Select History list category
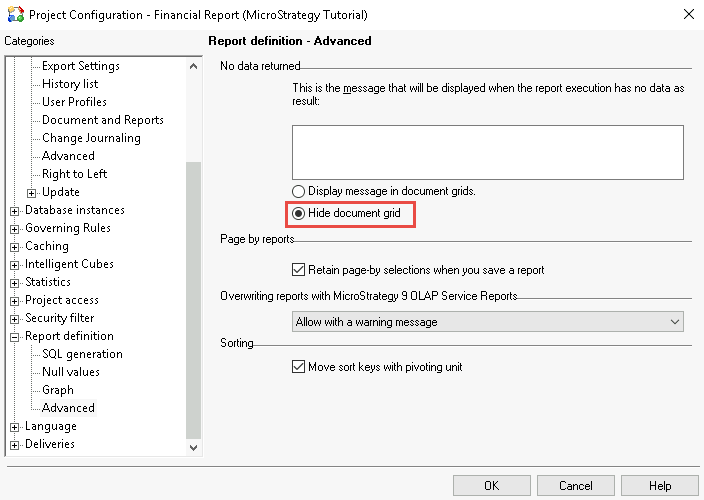The image size is (704, 500). pos(70,84)
